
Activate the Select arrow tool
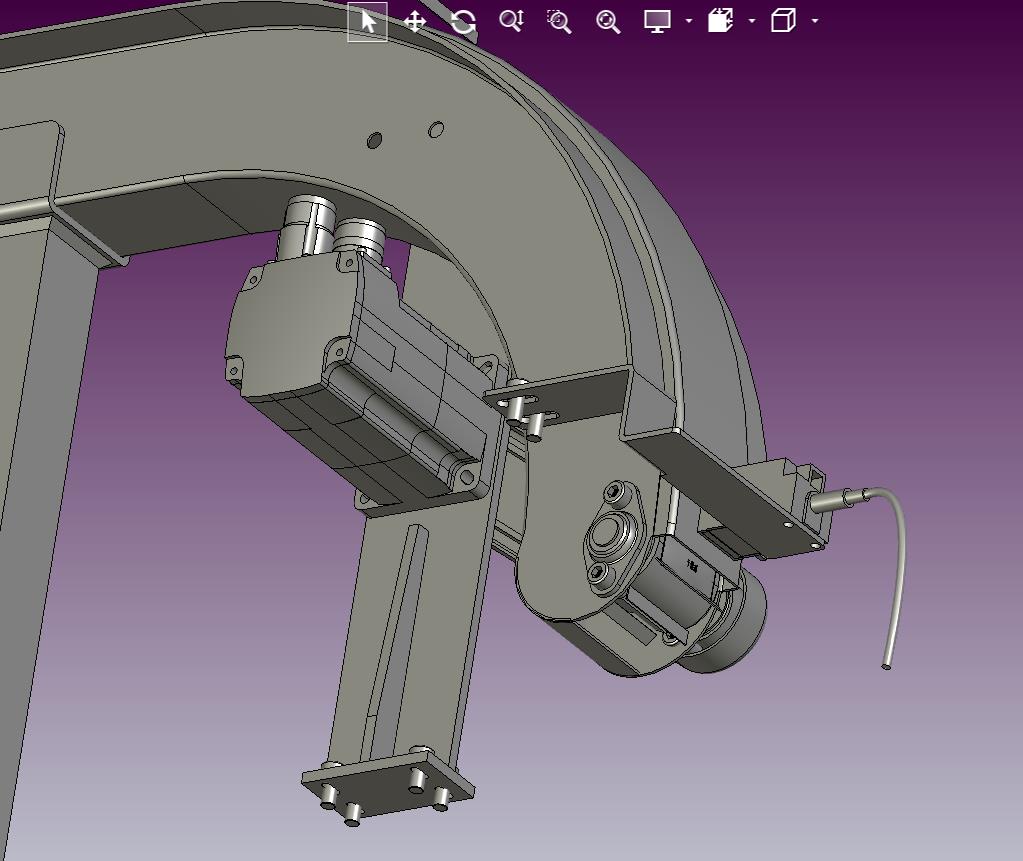click(x=368, y=21)
